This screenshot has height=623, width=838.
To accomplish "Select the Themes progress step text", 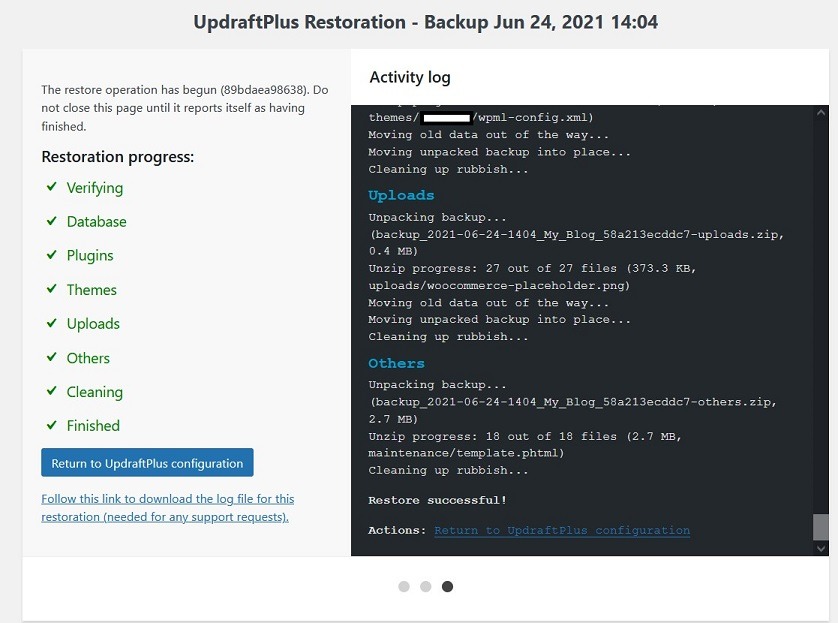I will 91,290.
